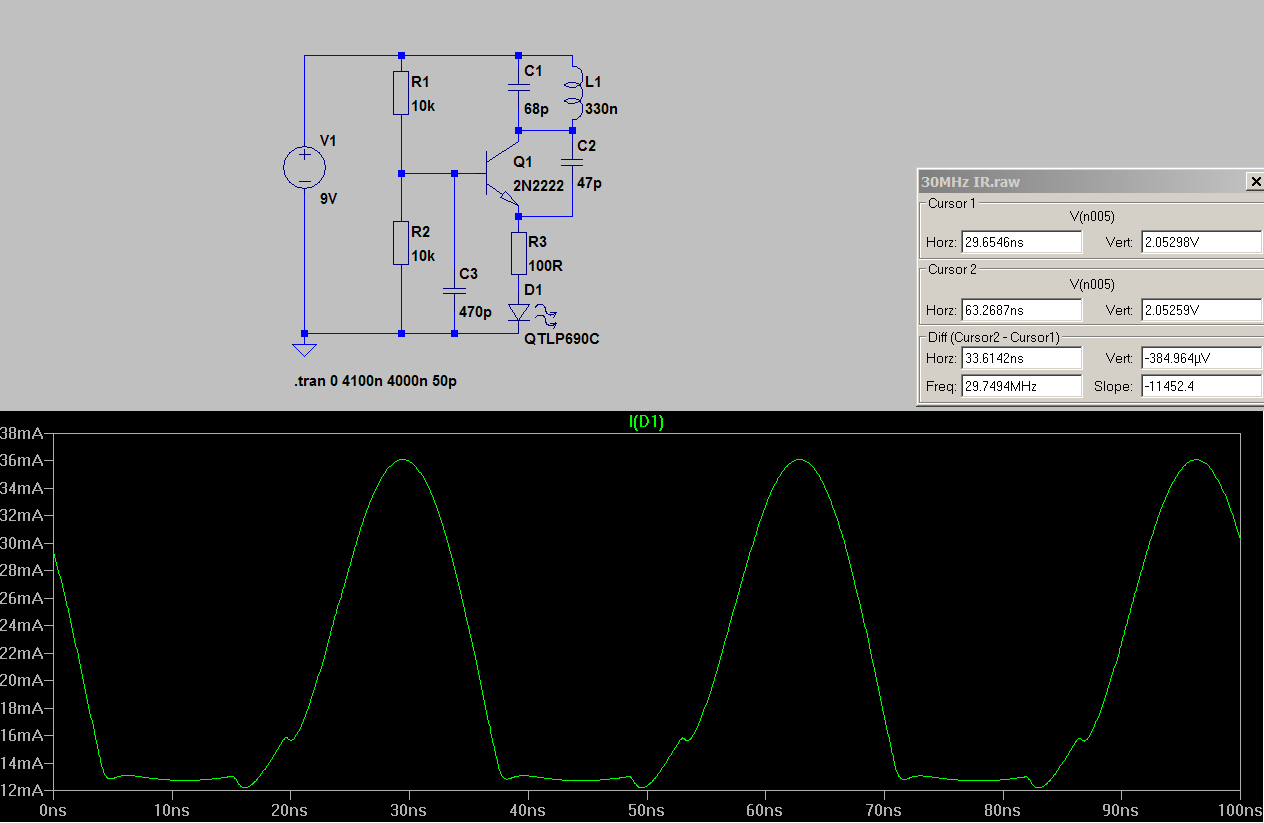1264x823 pixels.
Task: Select the Slope value -11452.4
Action: pos(1201,386)
